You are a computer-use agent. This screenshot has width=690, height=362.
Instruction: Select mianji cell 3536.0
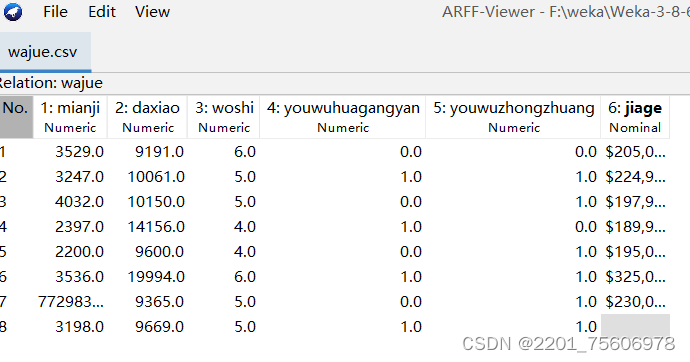point(70,277)
